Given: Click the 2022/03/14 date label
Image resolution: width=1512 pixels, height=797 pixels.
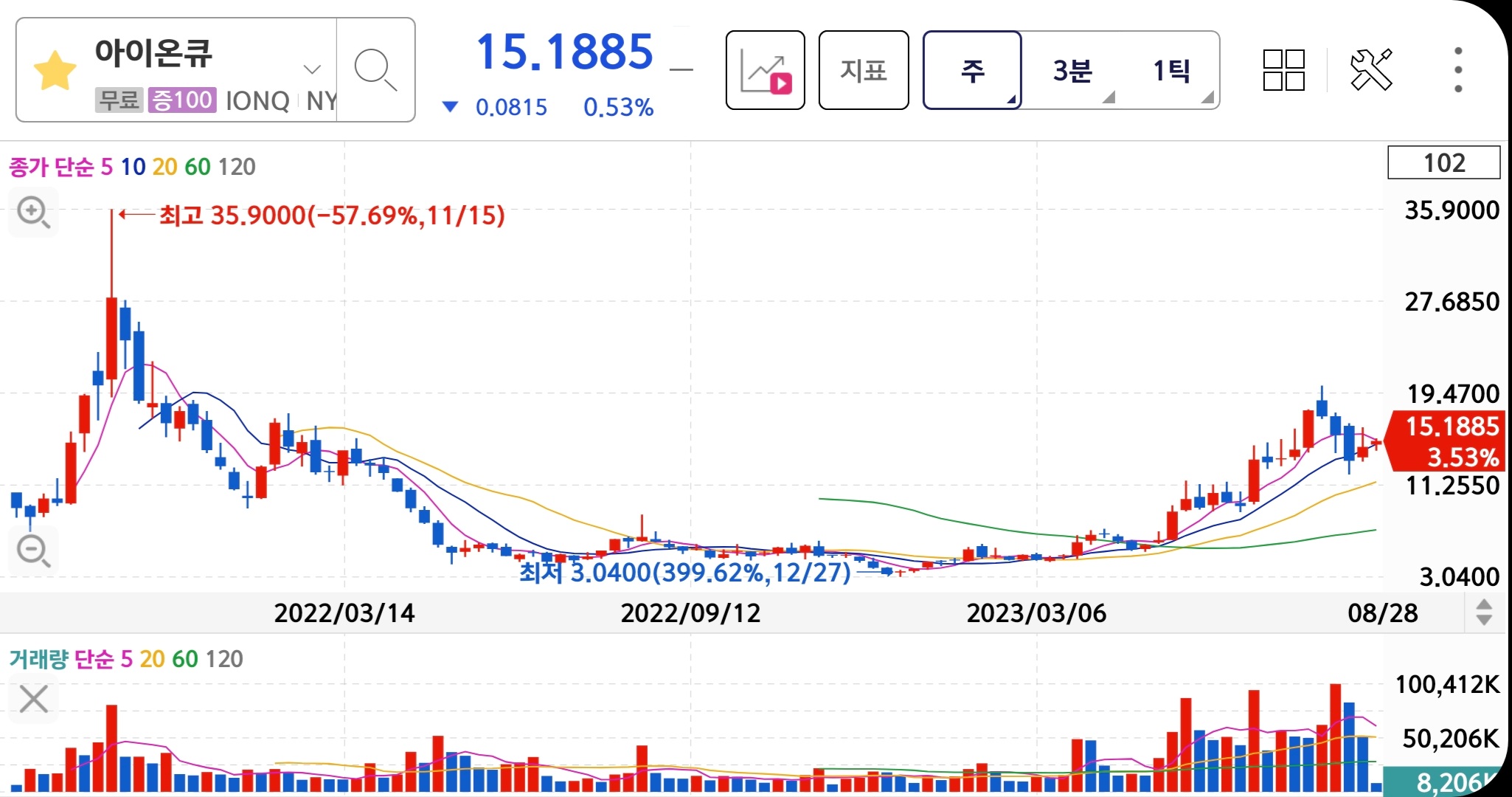Looking at the screenshot, I should (344, 613).
